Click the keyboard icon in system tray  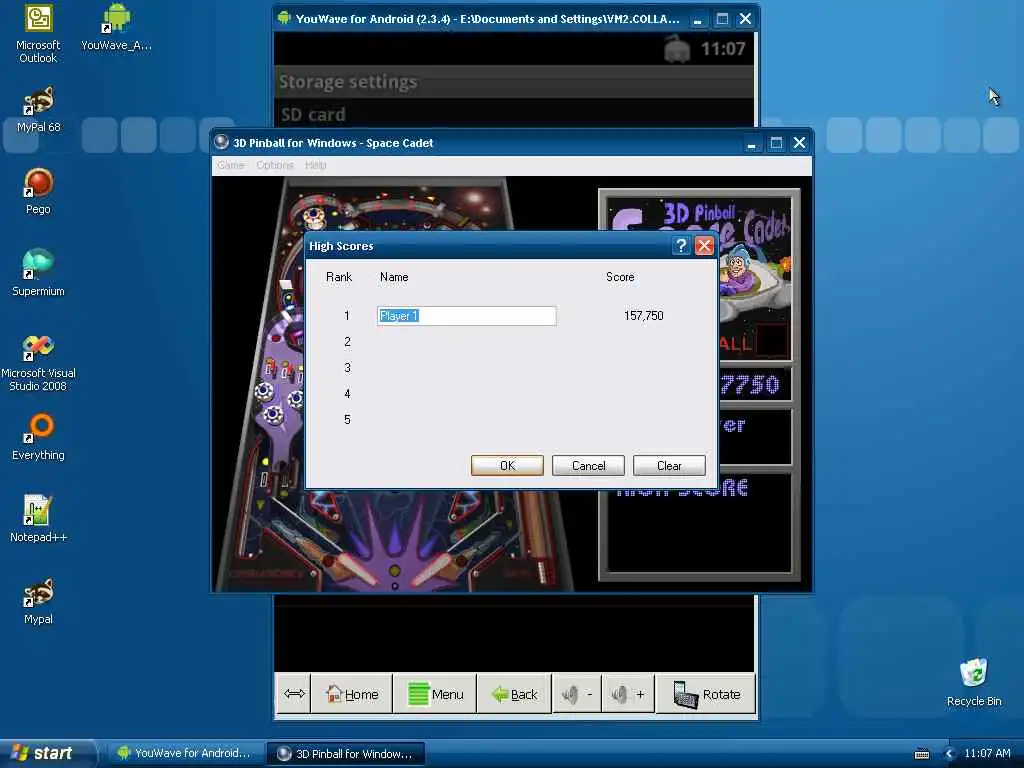click(922, 754)
